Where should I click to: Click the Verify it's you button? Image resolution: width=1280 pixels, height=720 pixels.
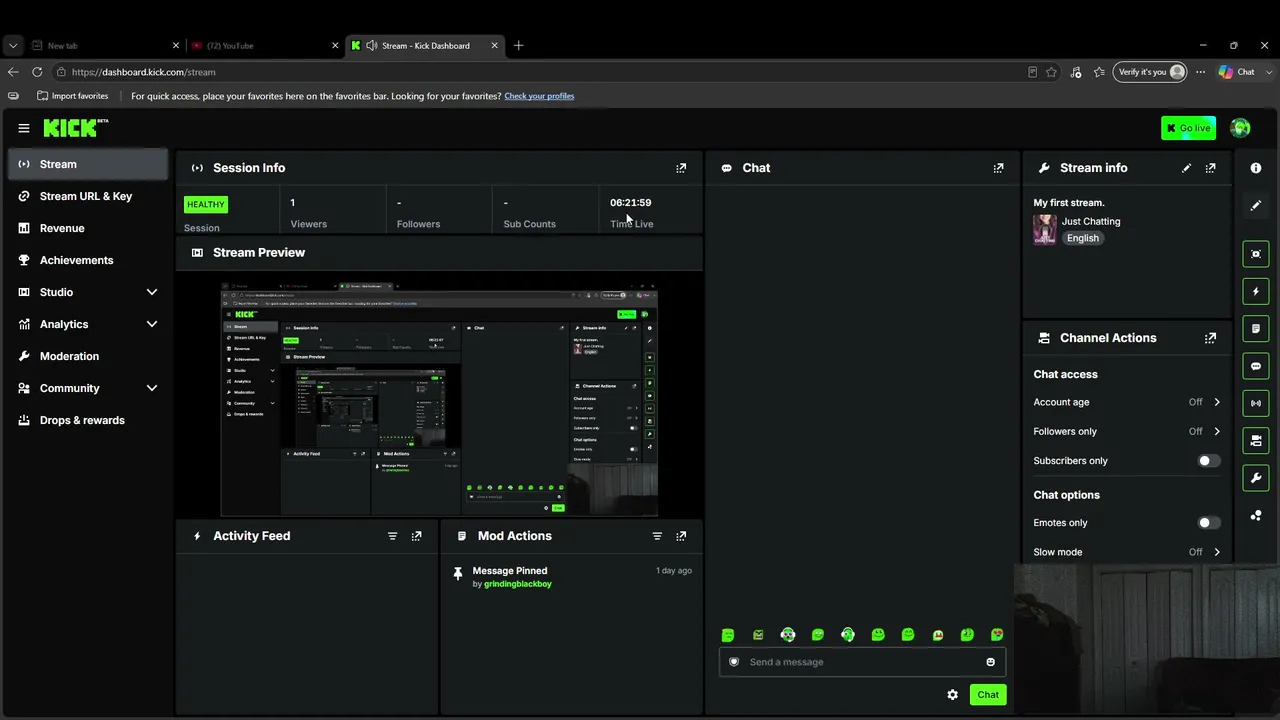pyautogui.click(x=1150, y=72)
